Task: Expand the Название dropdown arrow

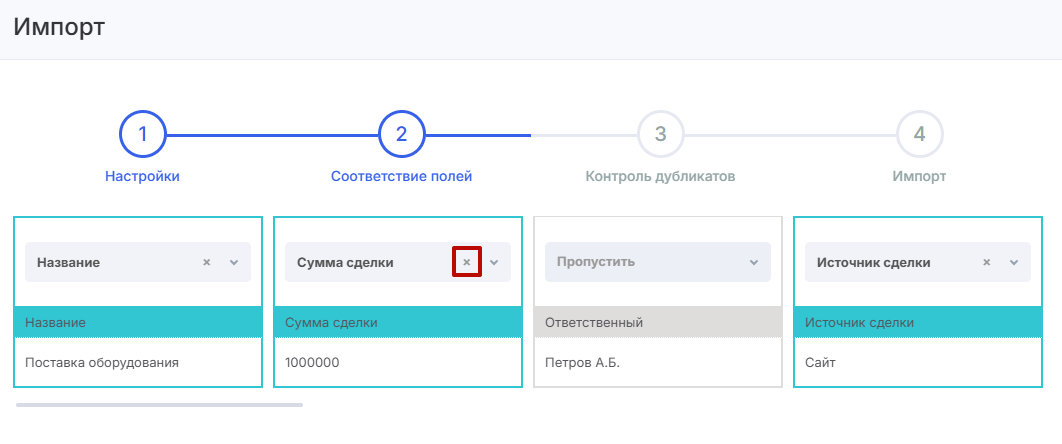Action: (234, 263)
